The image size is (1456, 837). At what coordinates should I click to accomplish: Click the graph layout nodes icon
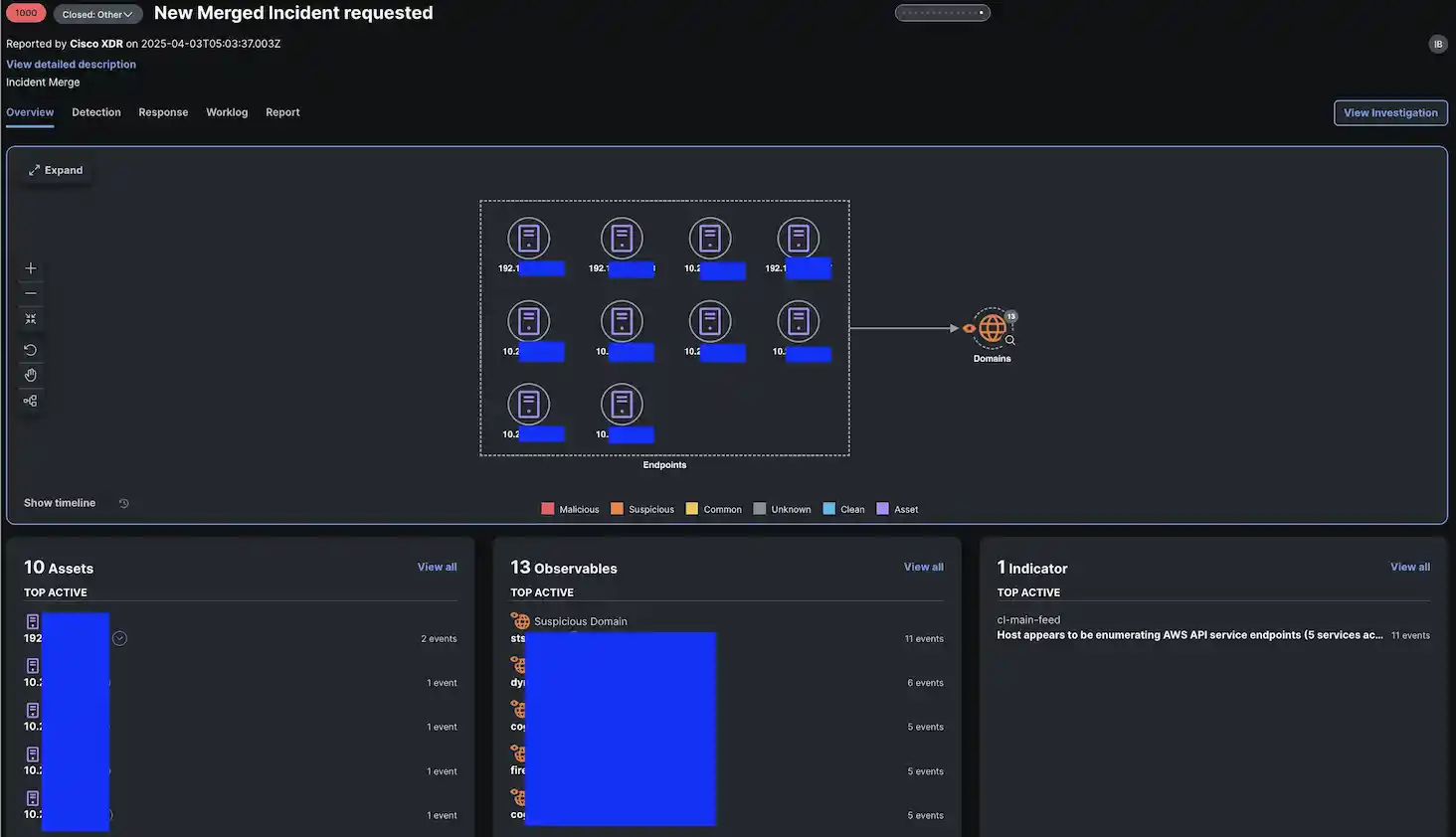click(x=31, y=401)
